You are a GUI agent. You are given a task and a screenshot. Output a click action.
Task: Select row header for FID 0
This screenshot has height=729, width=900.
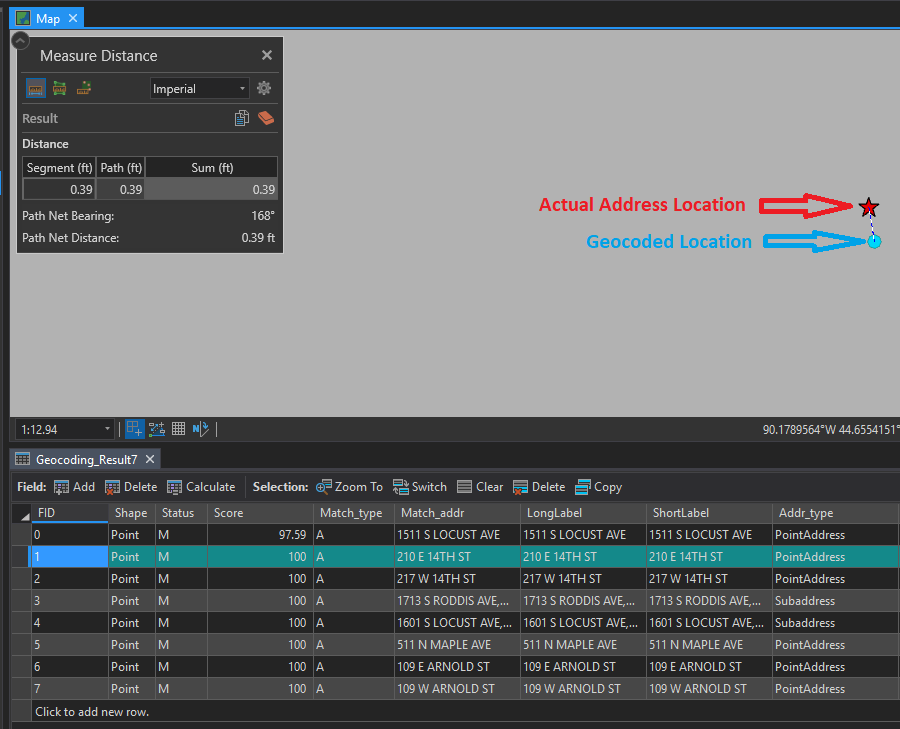(21, 535)
